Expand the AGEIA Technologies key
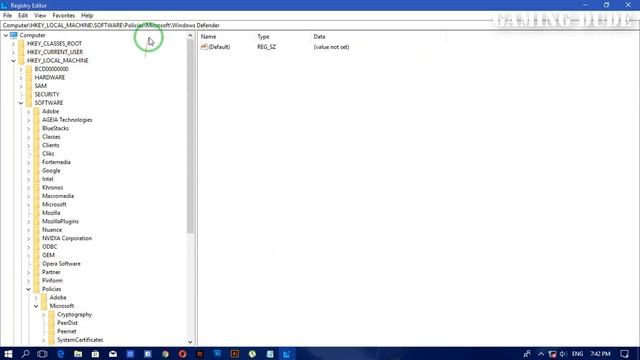 pos(29,120)
